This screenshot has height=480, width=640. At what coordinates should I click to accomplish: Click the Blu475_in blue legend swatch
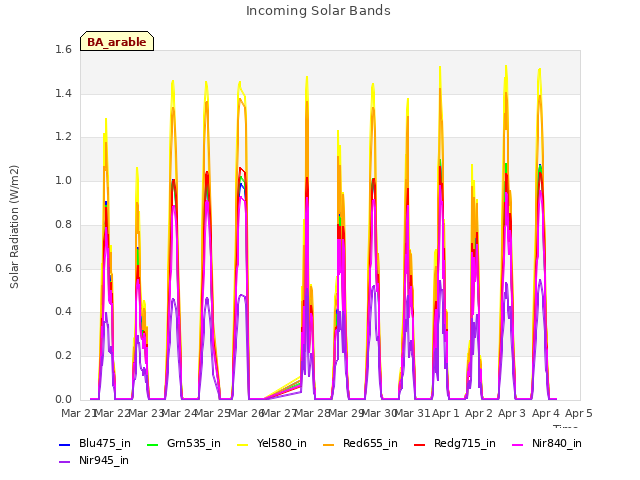click(x=64, y=444)
